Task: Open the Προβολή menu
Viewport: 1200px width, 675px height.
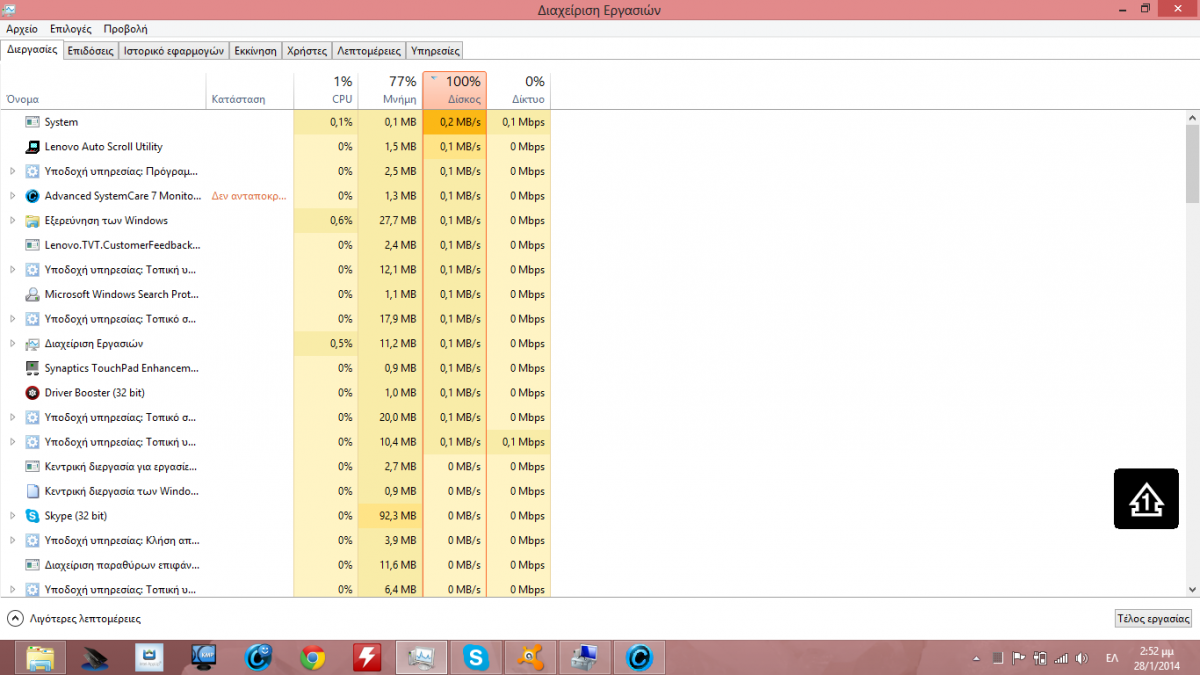Action: pyautogui.click(x=125, y=29)
